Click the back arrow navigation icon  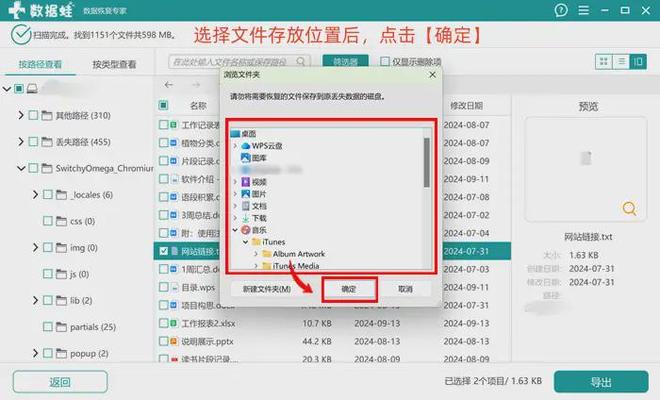coord(169,85)
